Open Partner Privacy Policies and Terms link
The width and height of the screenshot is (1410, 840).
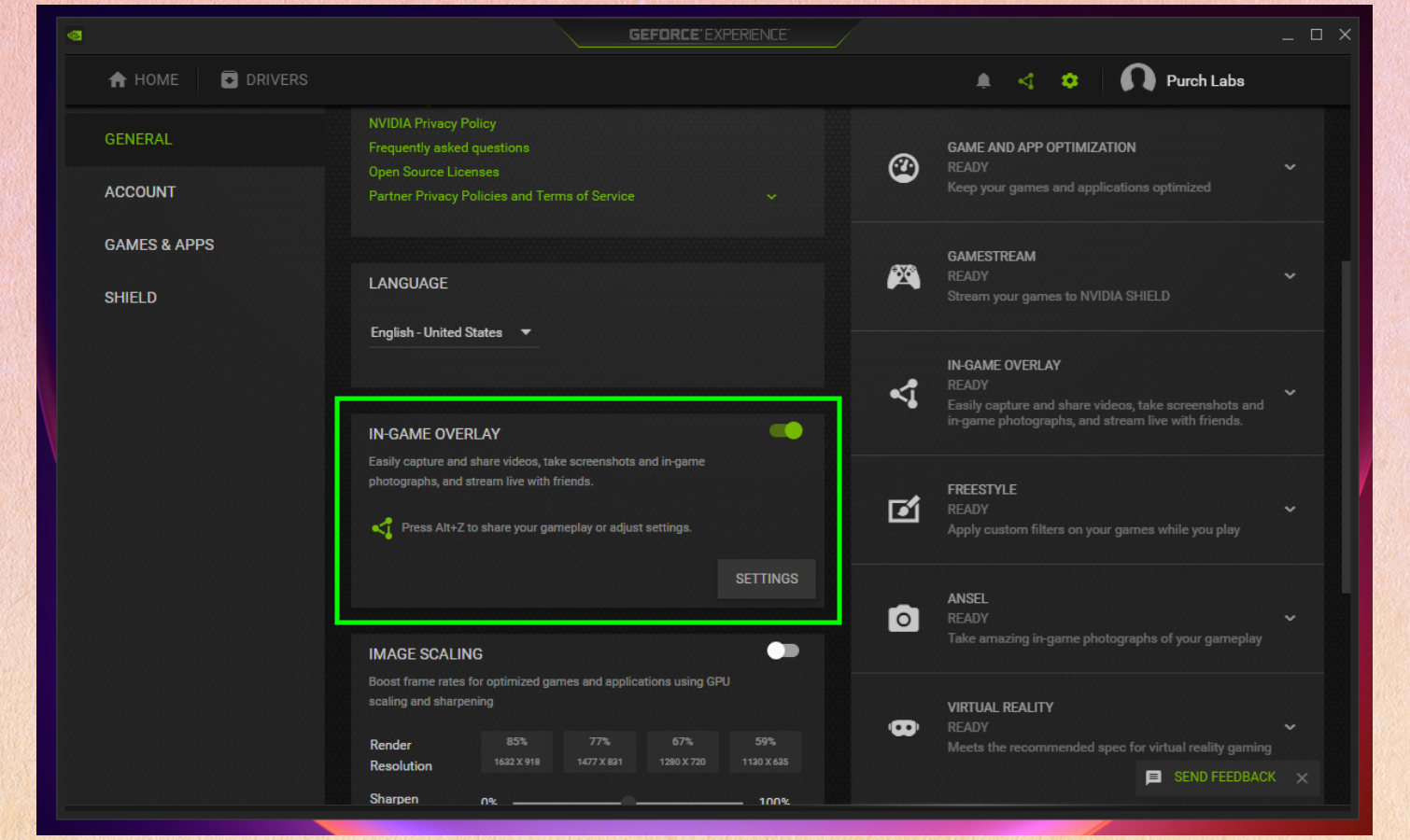501,196
